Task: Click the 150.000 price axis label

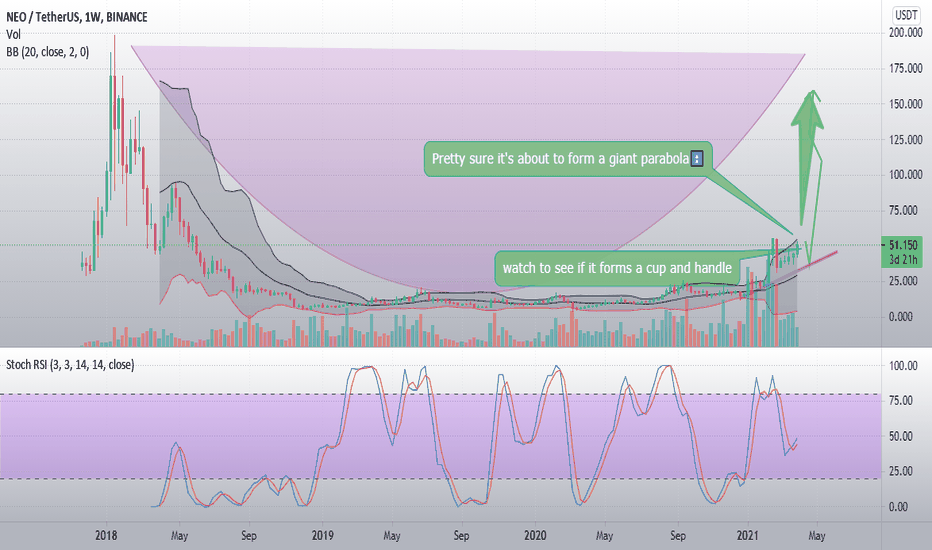Action: point(905,104)
